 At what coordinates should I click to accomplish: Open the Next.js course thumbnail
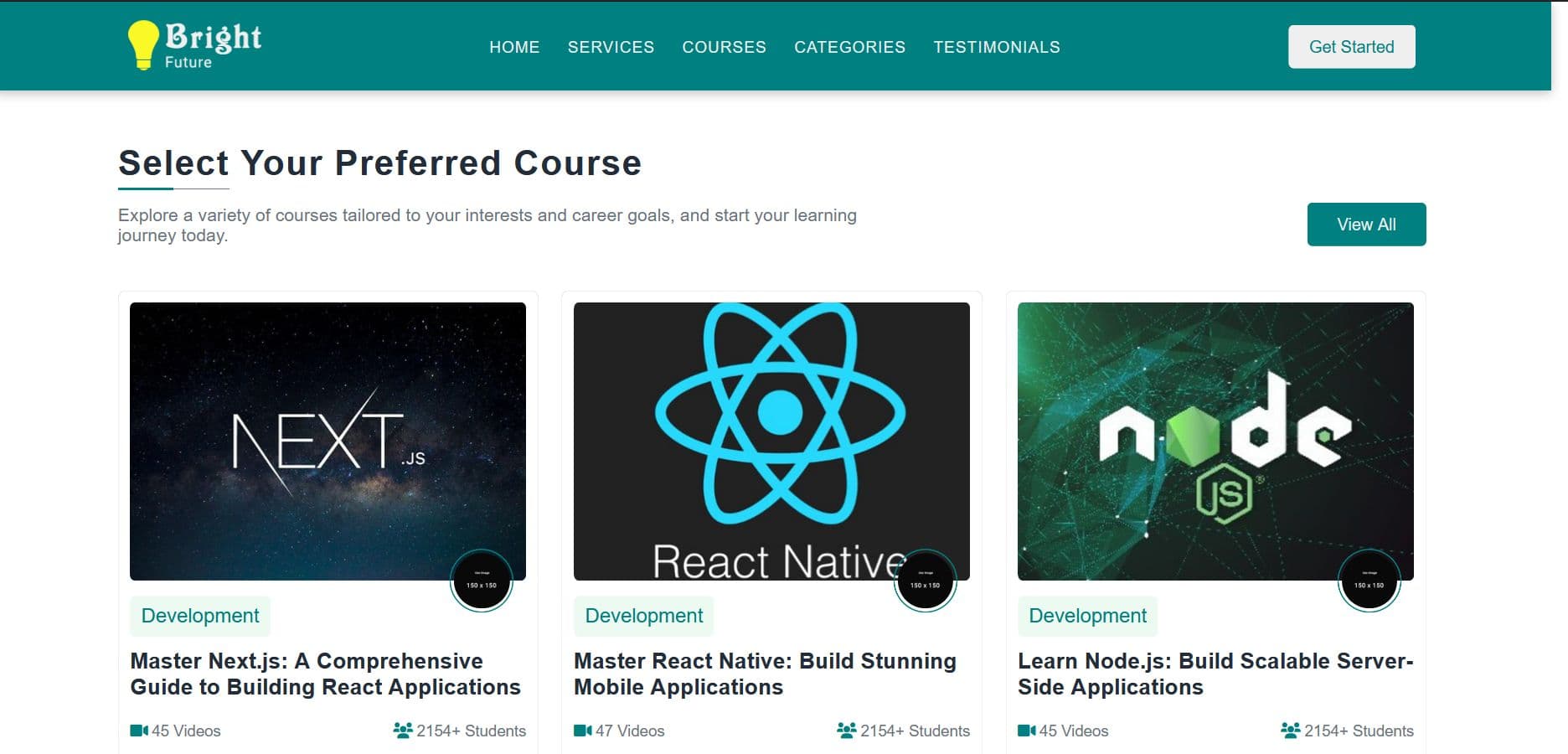pos(328,442)
